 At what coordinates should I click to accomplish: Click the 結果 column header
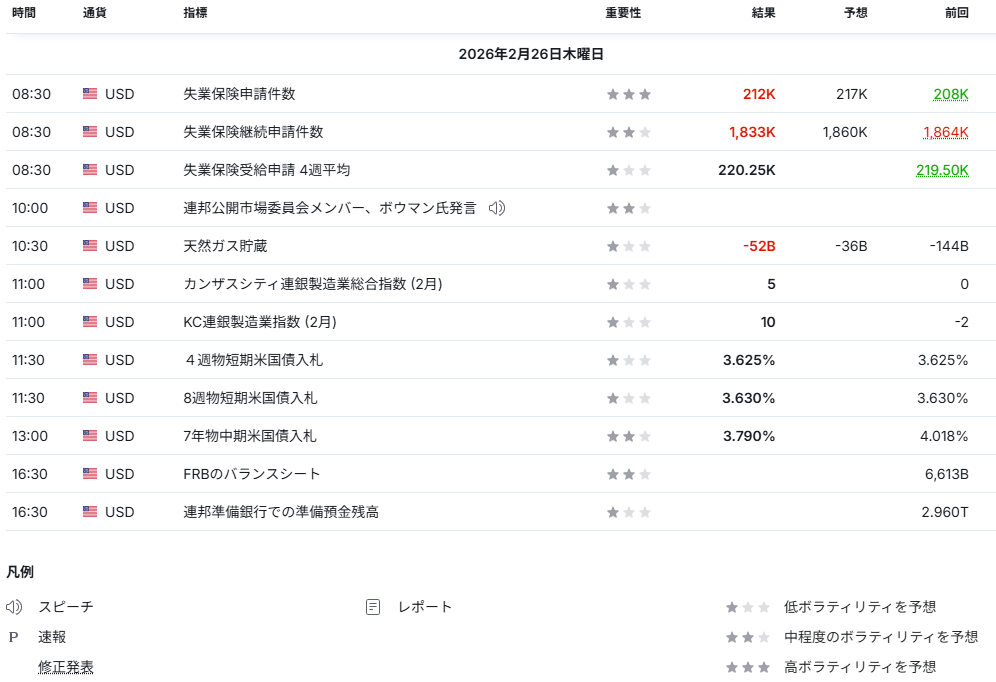(x=763, y=13)
